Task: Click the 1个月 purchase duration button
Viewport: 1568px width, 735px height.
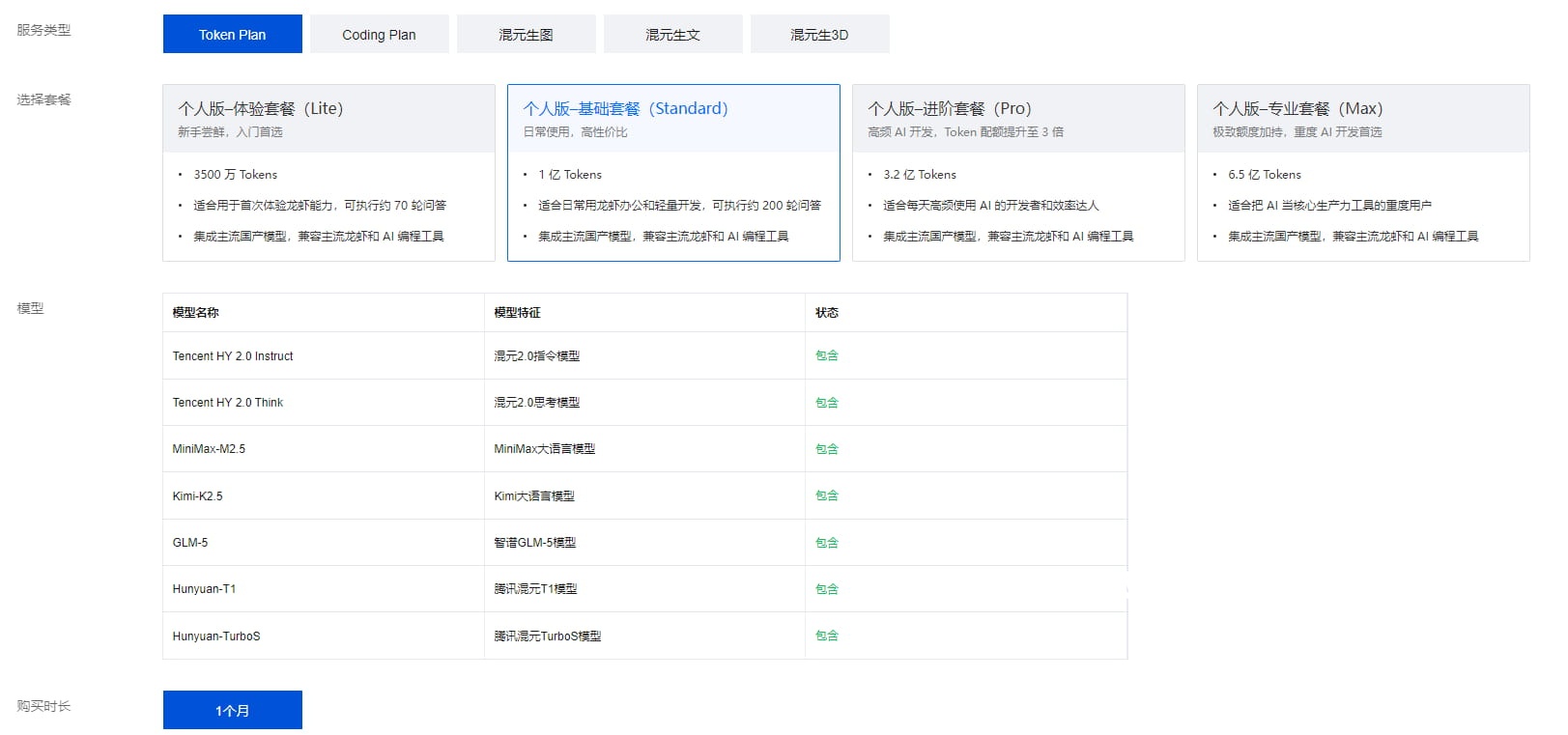Action: point(232,710)
